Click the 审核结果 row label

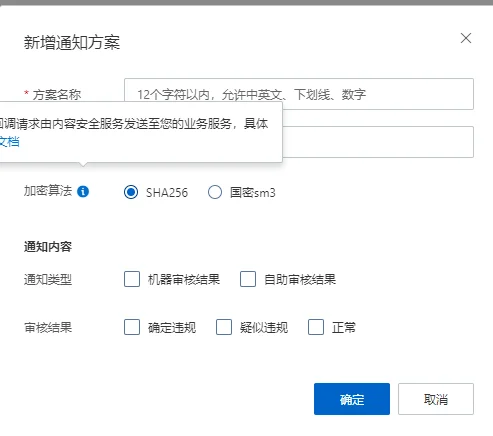click(48, 327)
